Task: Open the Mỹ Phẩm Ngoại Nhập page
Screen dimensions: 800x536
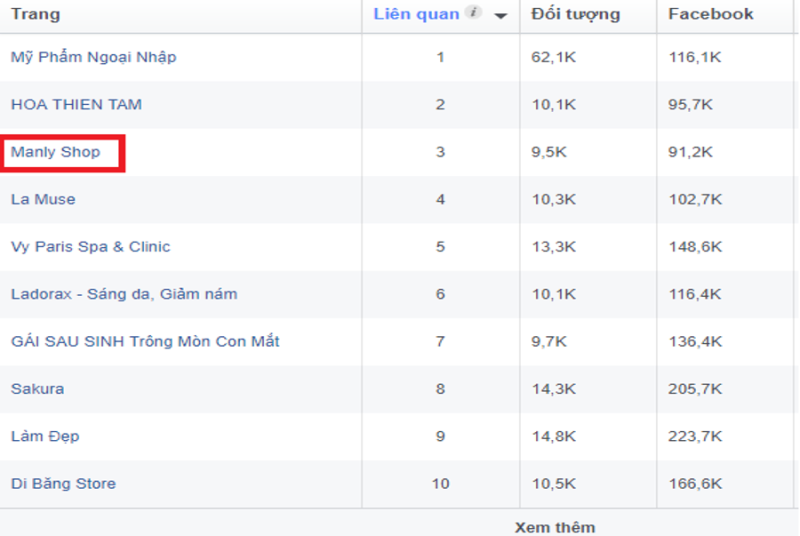Action: pos(94,57)
